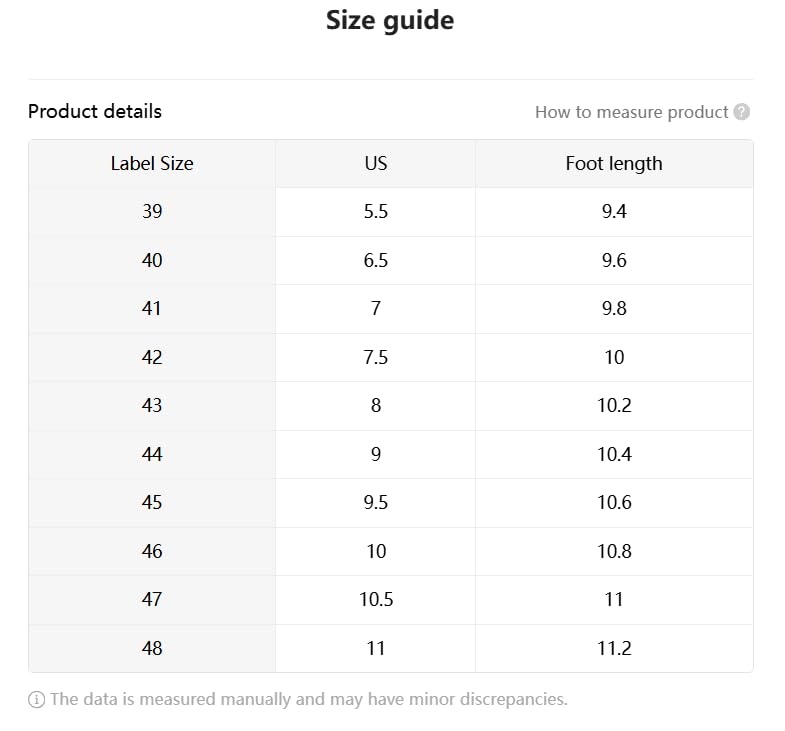Screen dimensions: 785x731
Task: Open the How to measure product link
Action: [631, 112]
